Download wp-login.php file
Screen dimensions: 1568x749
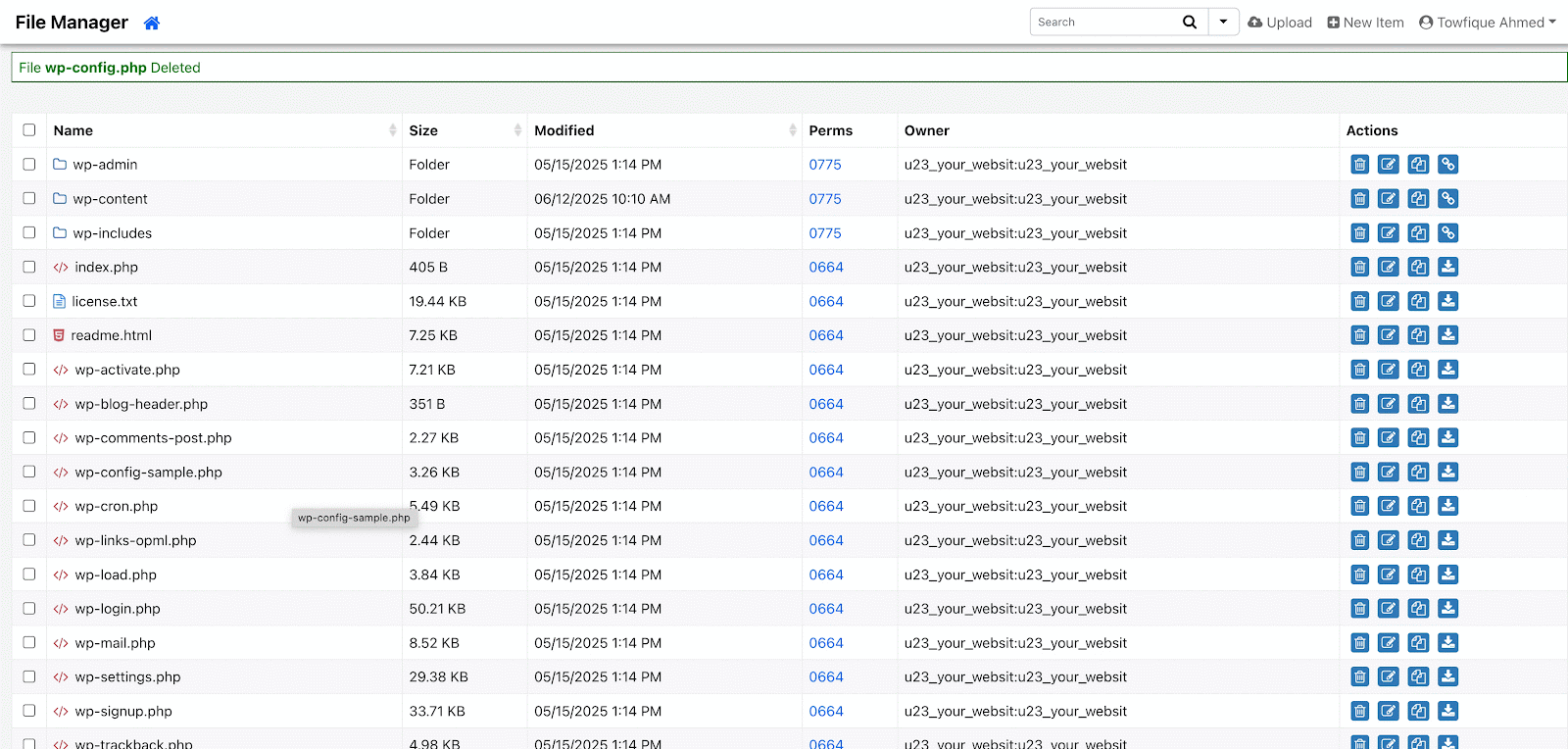[x=1448, y=609]
